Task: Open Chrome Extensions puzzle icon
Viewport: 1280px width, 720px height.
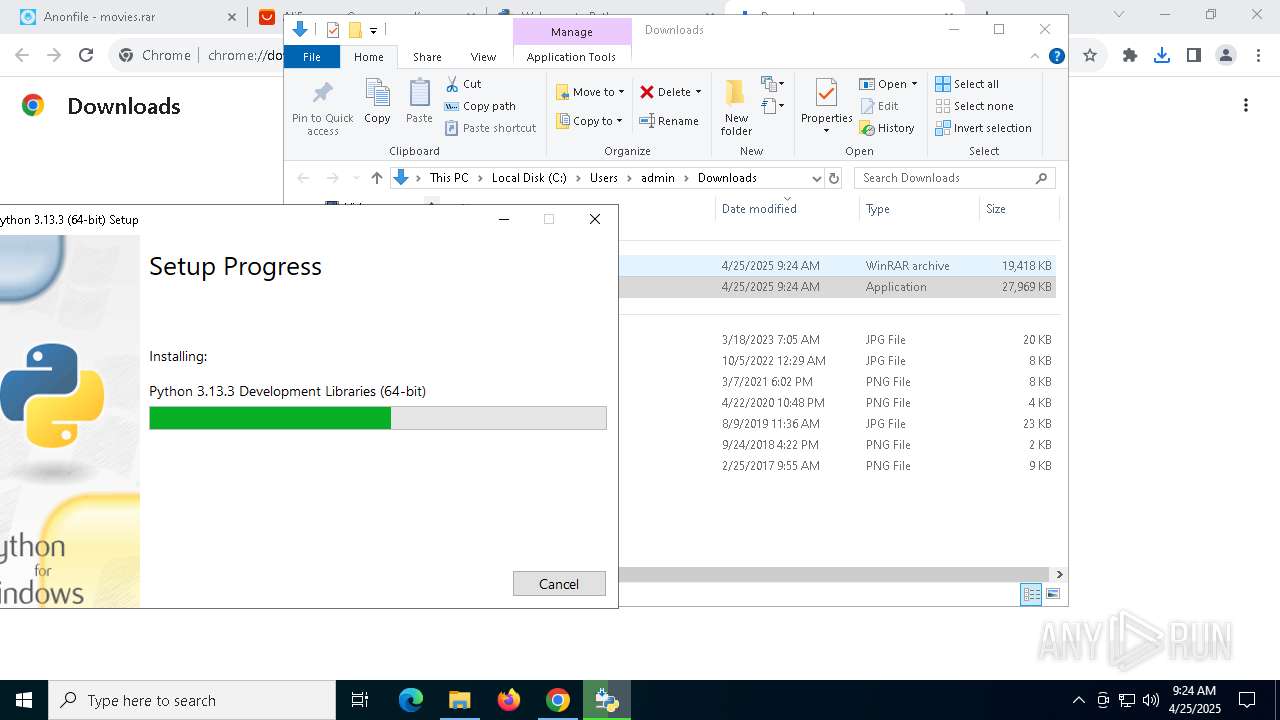Action: tap(1130, 56)
